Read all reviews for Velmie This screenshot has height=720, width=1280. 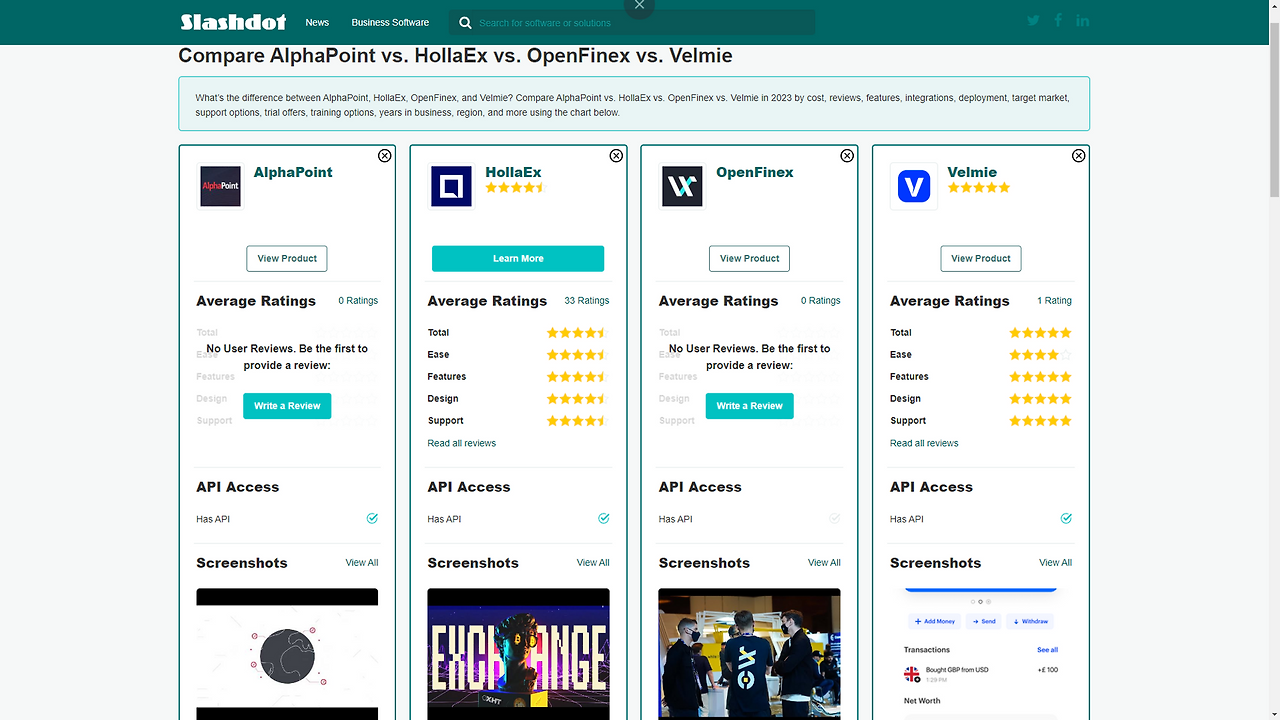pyautogui.click(x=924, y=443)
